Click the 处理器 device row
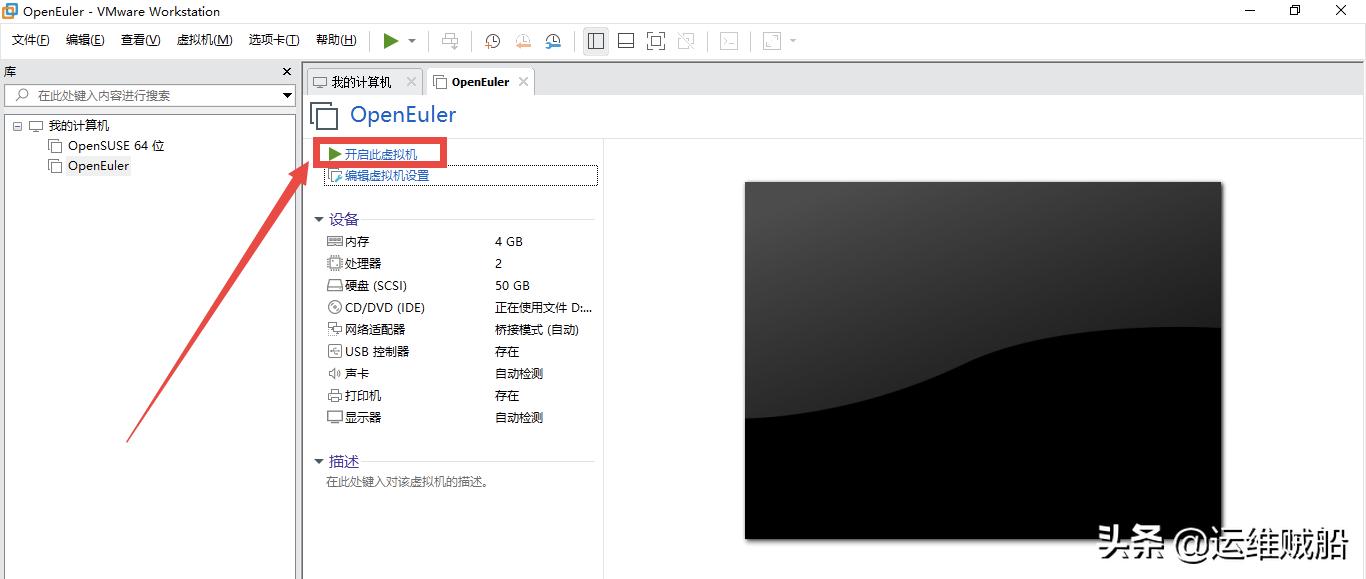The width and height of the screenshot is (1366, 579). tap(458, 264)
